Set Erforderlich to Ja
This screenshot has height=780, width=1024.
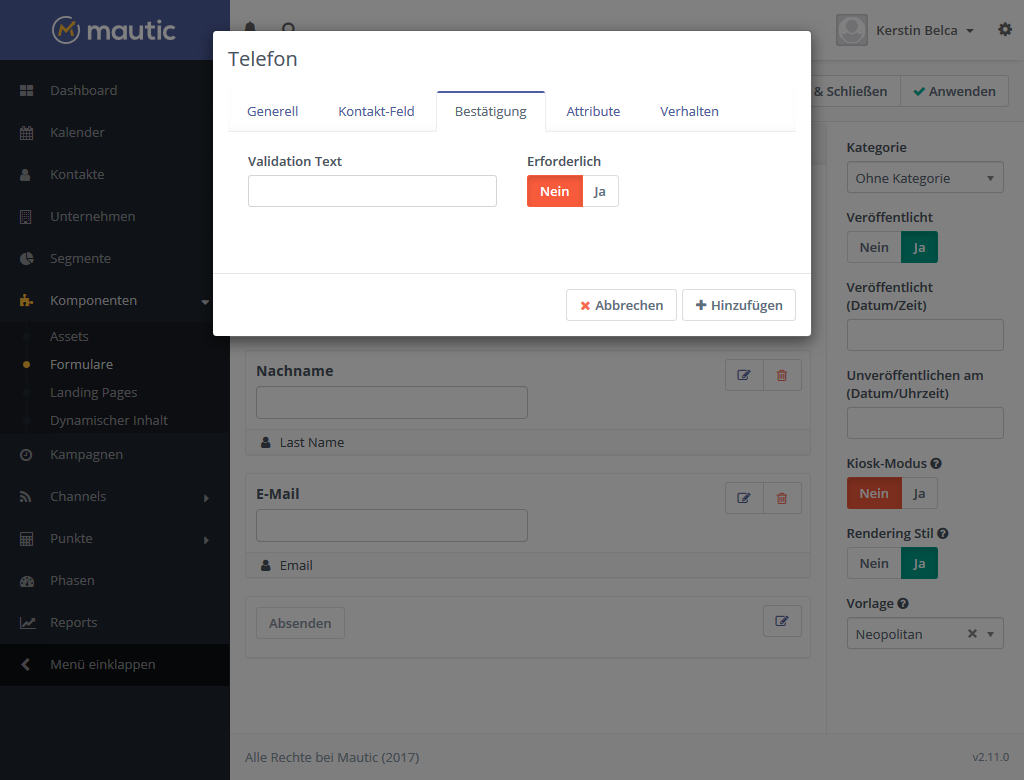pos(600,191)
